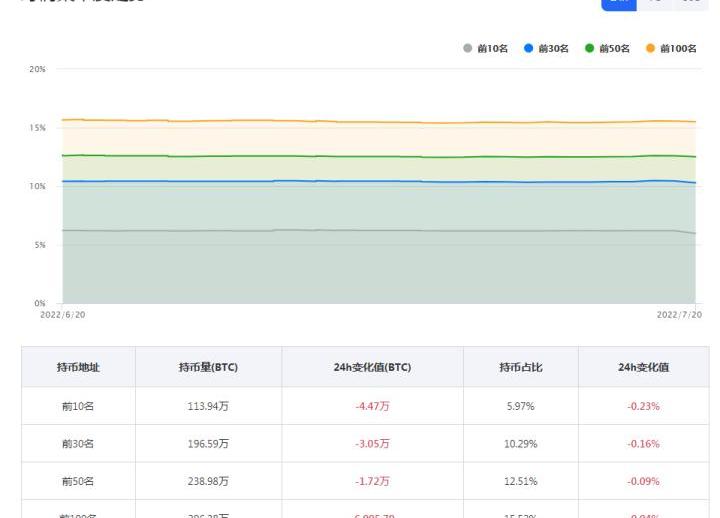This screenshot has height=518, width=720.
Task: Click the last 24h变化值 header without BTC
Action: pos(643,367)
